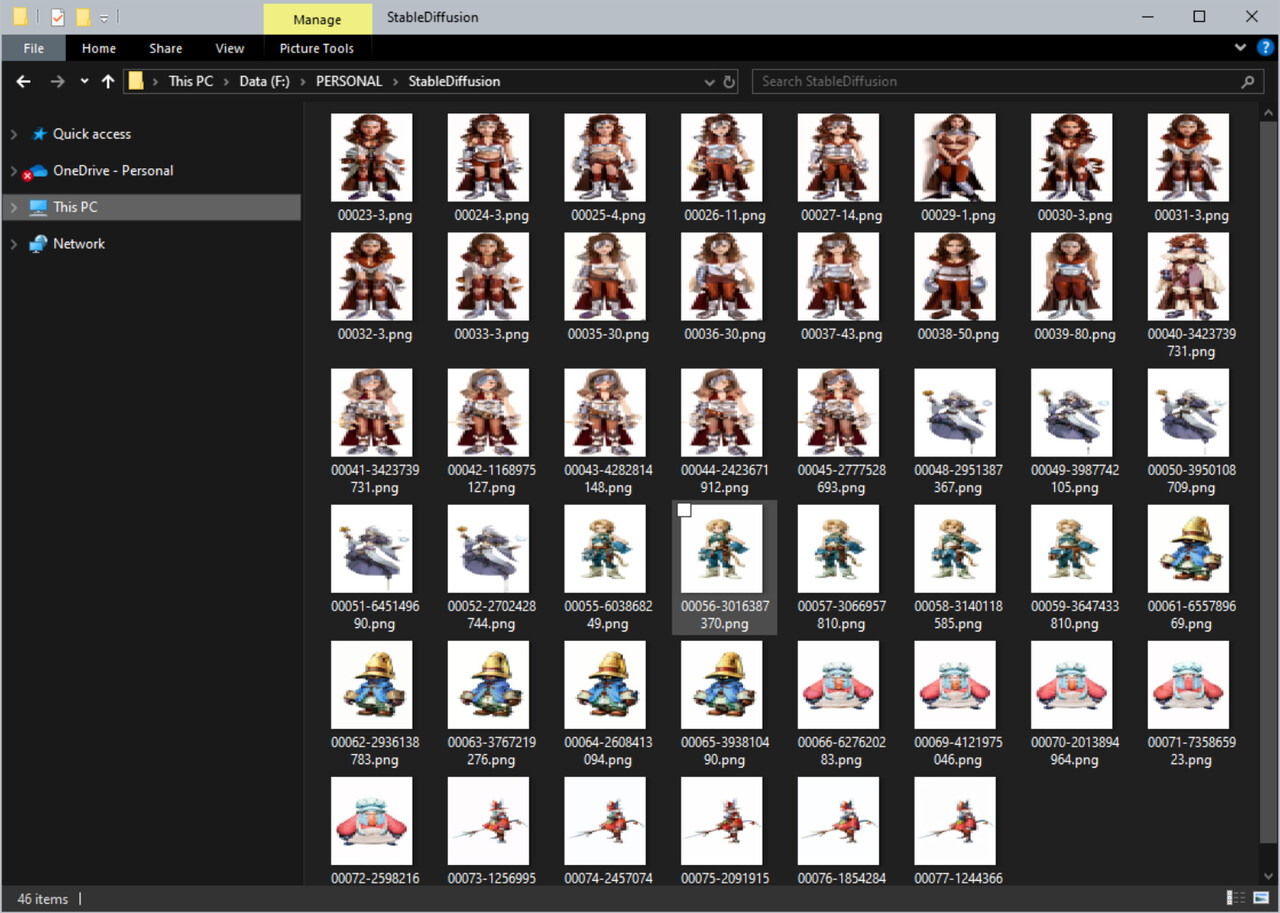
Task: Click the folder icon in title bar
Action: click(20, 17)
